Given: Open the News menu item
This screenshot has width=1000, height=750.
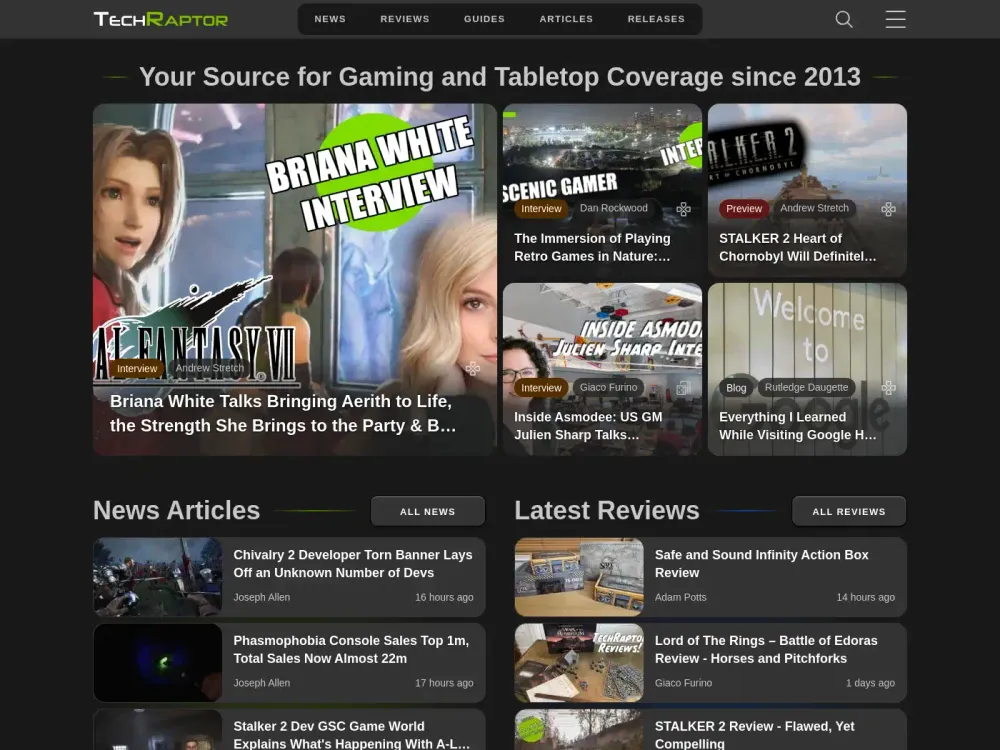Looking at the screenshot, I should [x=330, y=19].
